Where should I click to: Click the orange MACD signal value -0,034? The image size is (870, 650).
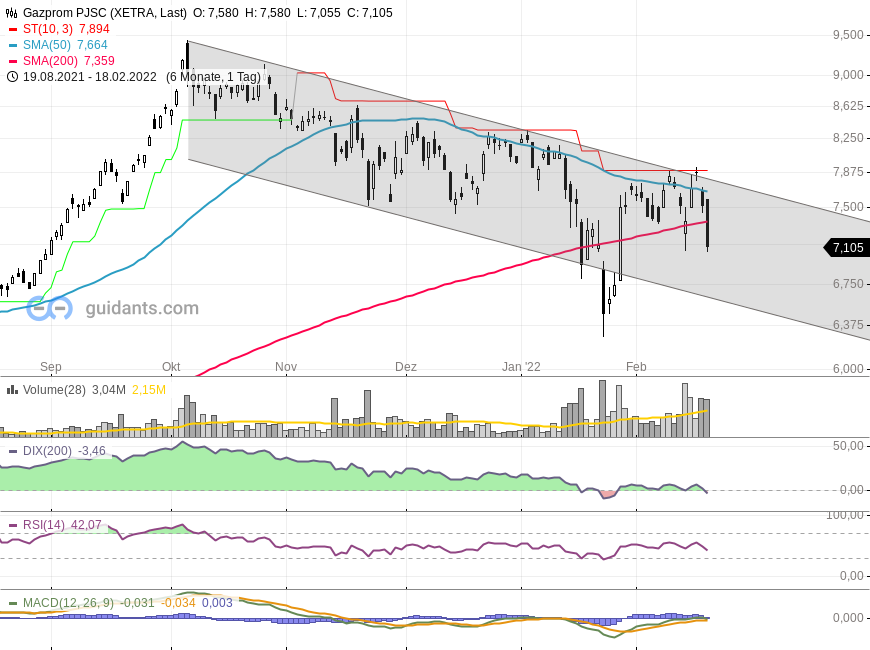[178, 603]
